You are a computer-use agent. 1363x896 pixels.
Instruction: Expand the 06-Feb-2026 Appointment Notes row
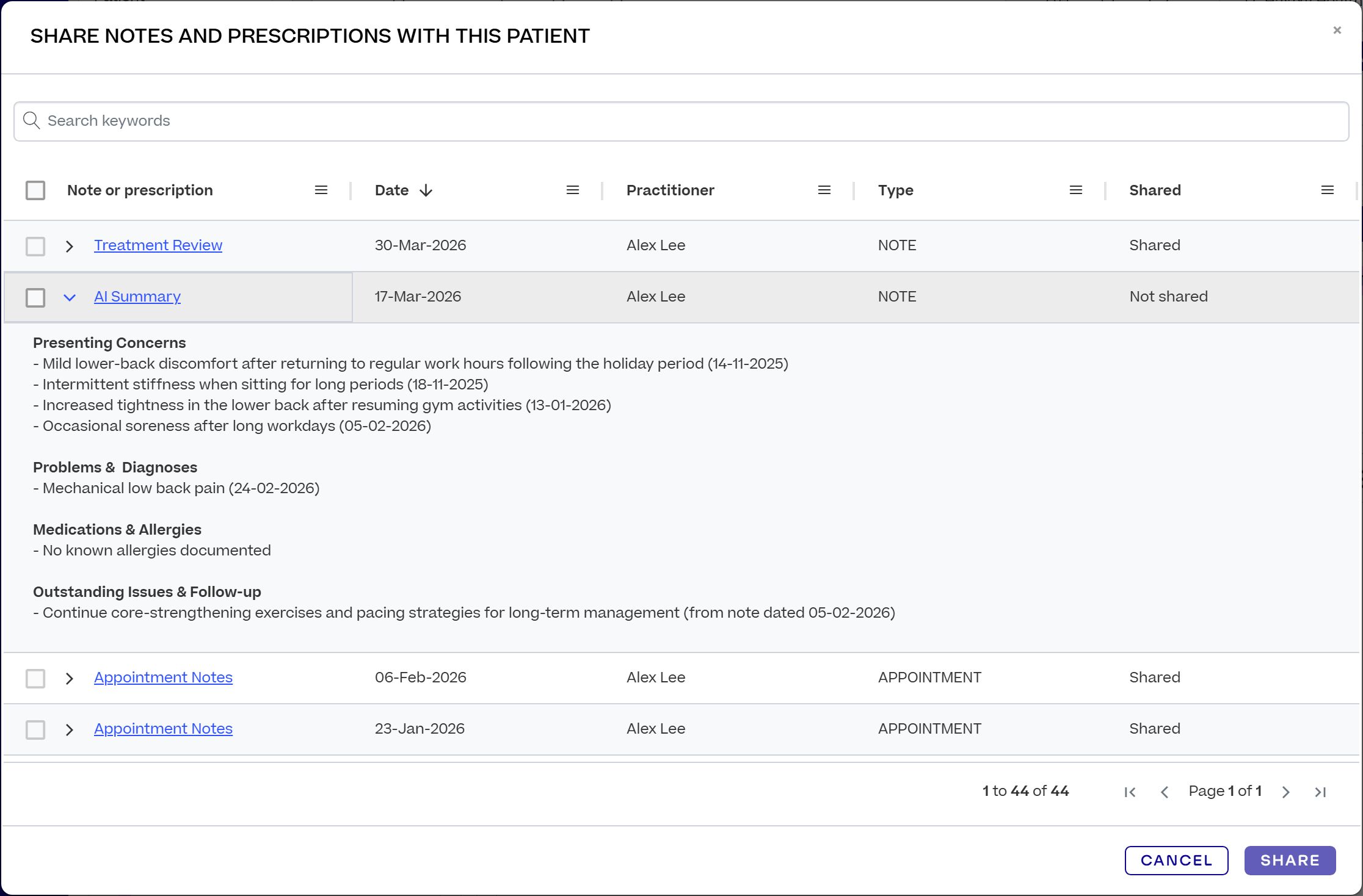pyautogui.click(x=70, y=678)
